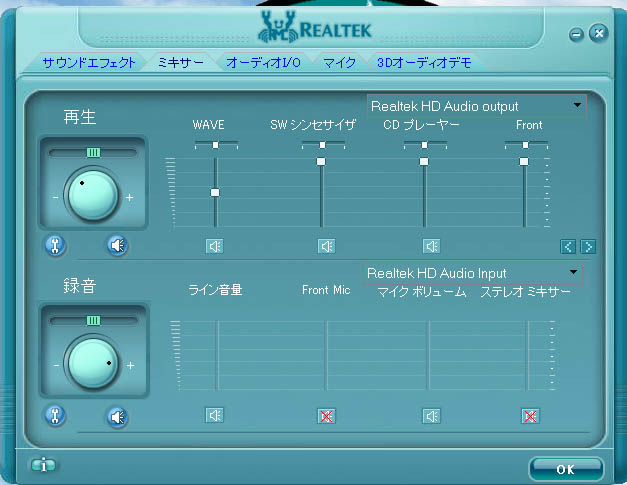Screen dimensions: 627x485
Task: Click the WAVE channel label
Action: coord(208,125)
